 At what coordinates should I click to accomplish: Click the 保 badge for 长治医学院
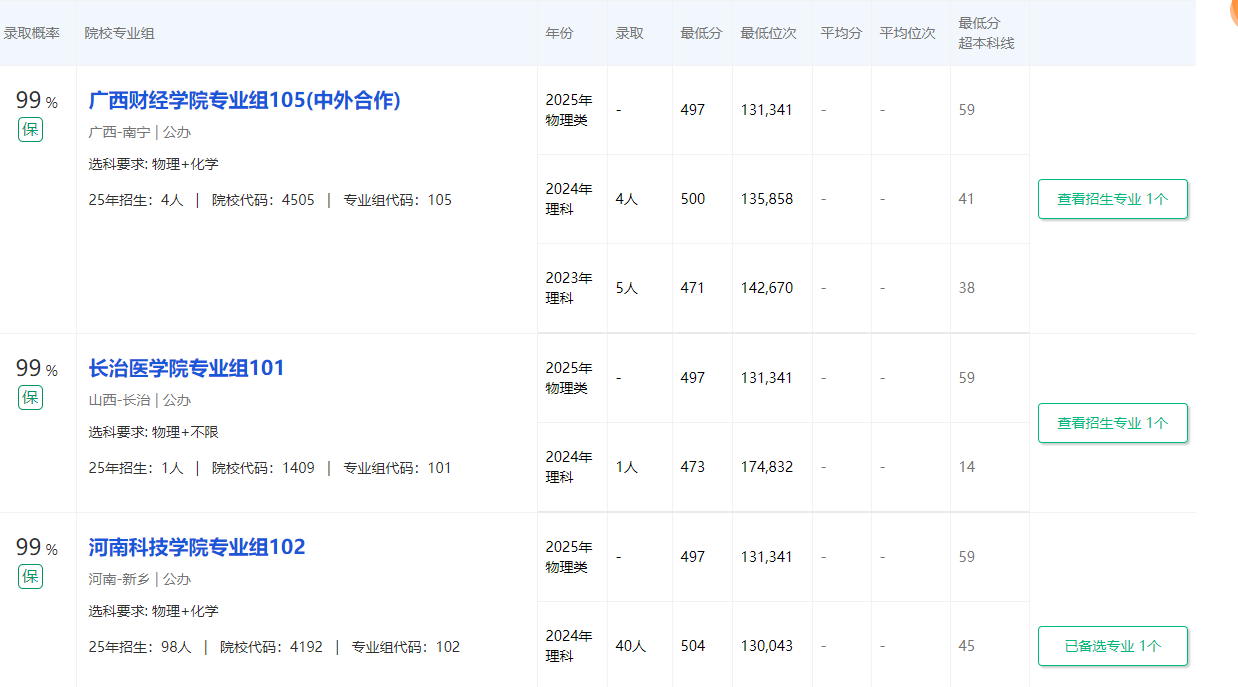[30, 397]
